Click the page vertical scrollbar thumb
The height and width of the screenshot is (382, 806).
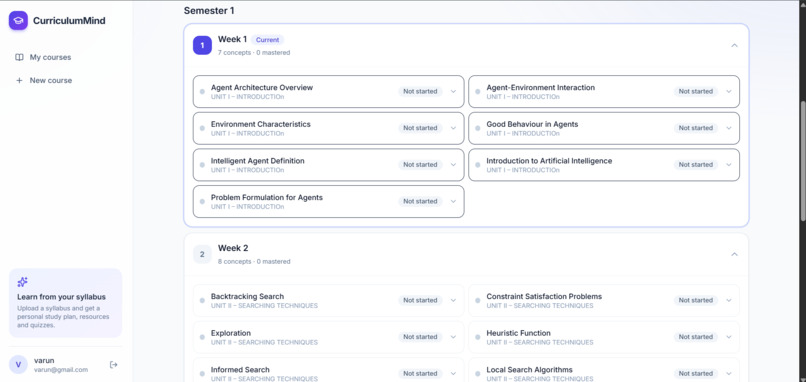point(802,162)
